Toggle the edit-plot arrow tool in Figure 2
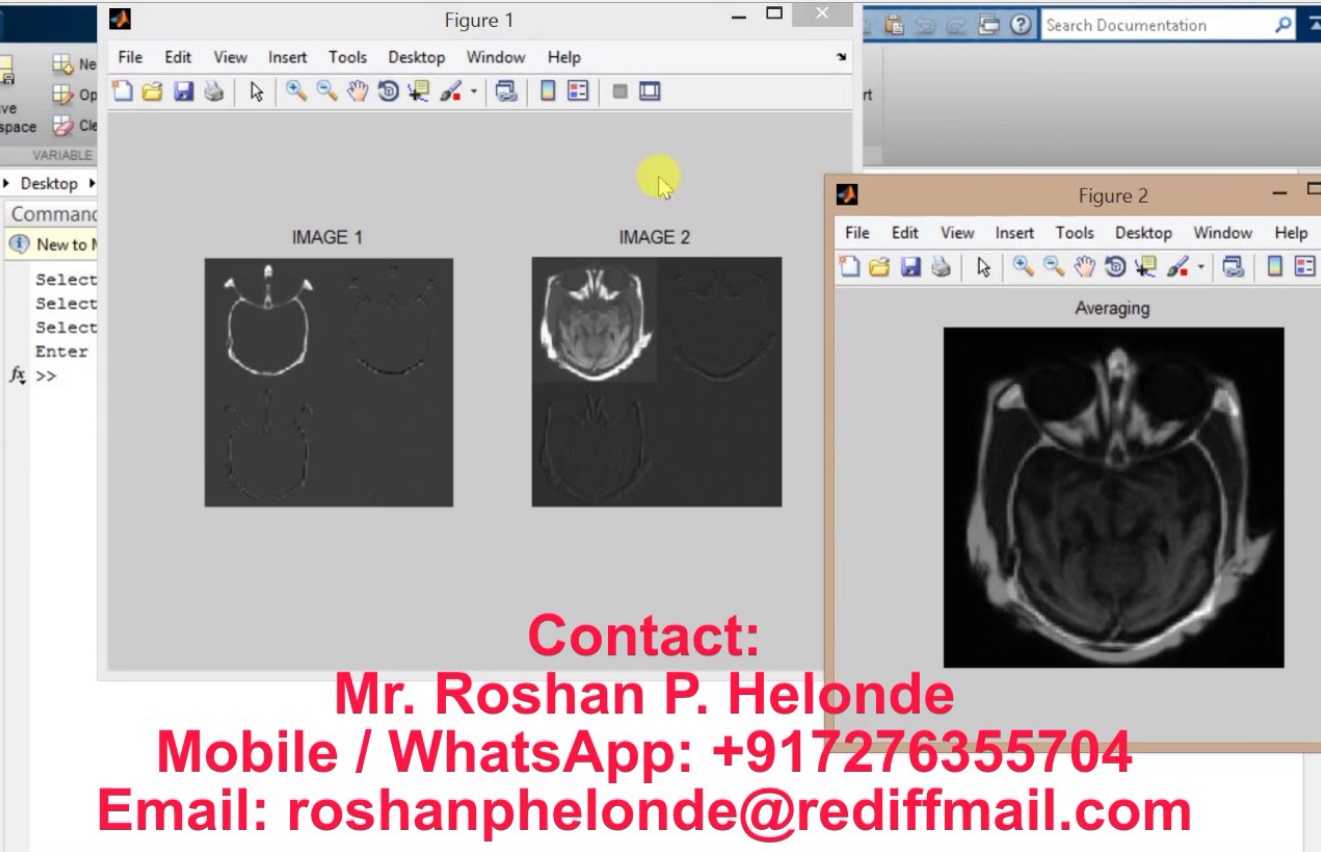Viewport: 1321px width, 852px height. pos(983,267)
